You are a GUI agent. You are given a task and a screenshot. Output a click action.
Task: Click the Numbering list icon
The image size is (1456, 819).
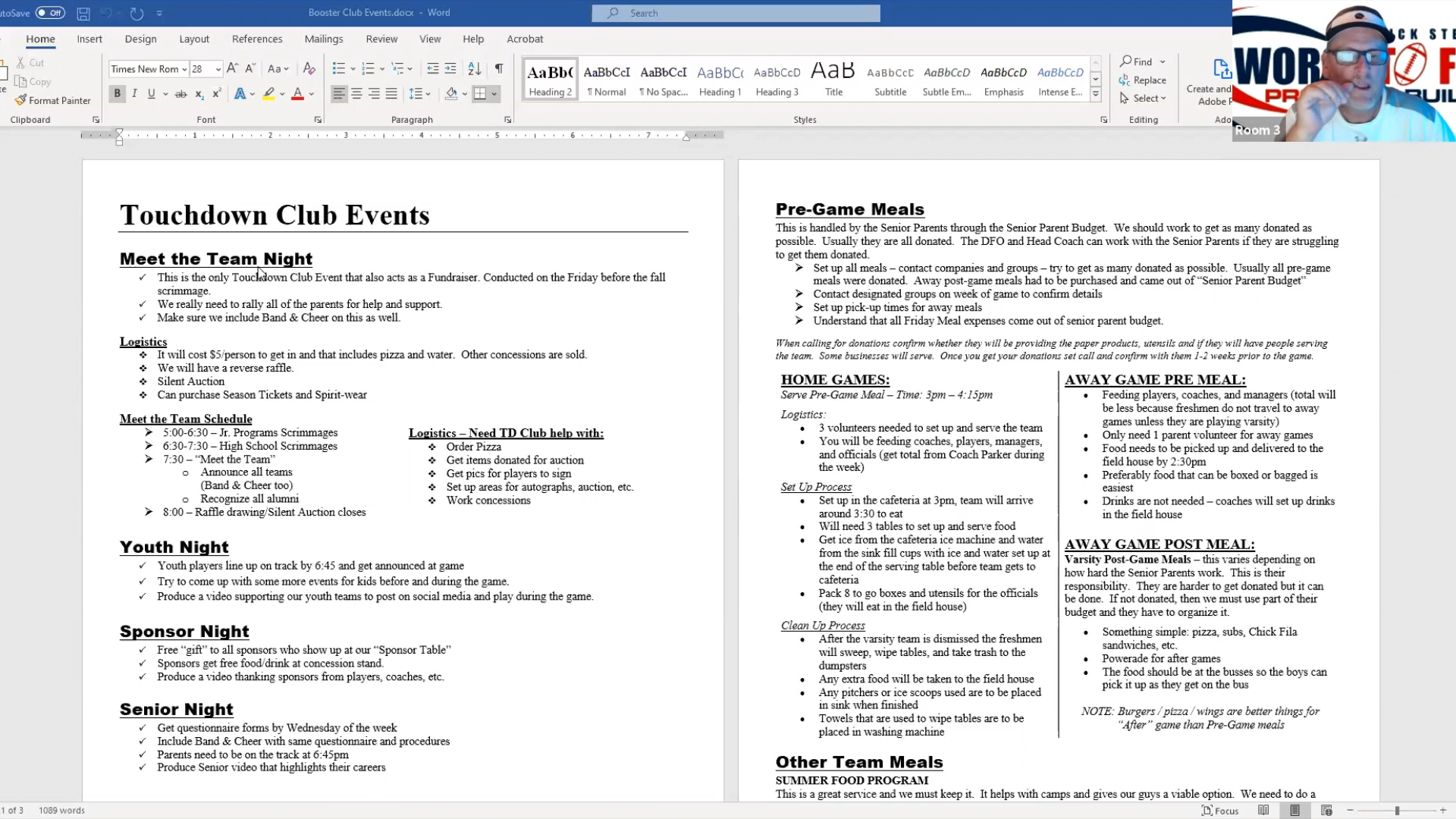(368, 69)
